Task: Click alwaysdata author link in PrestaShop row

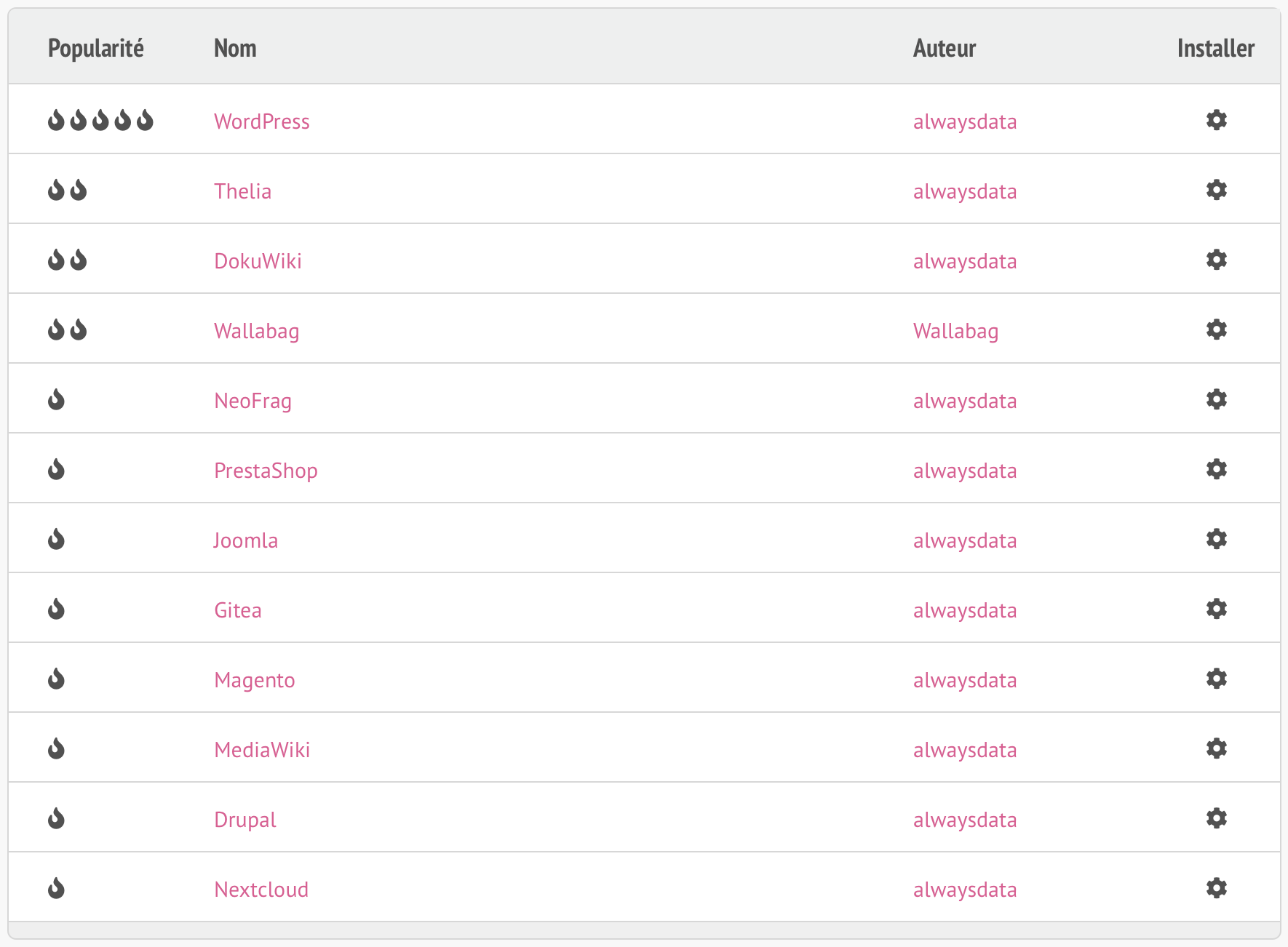Action: click(965, 471)
